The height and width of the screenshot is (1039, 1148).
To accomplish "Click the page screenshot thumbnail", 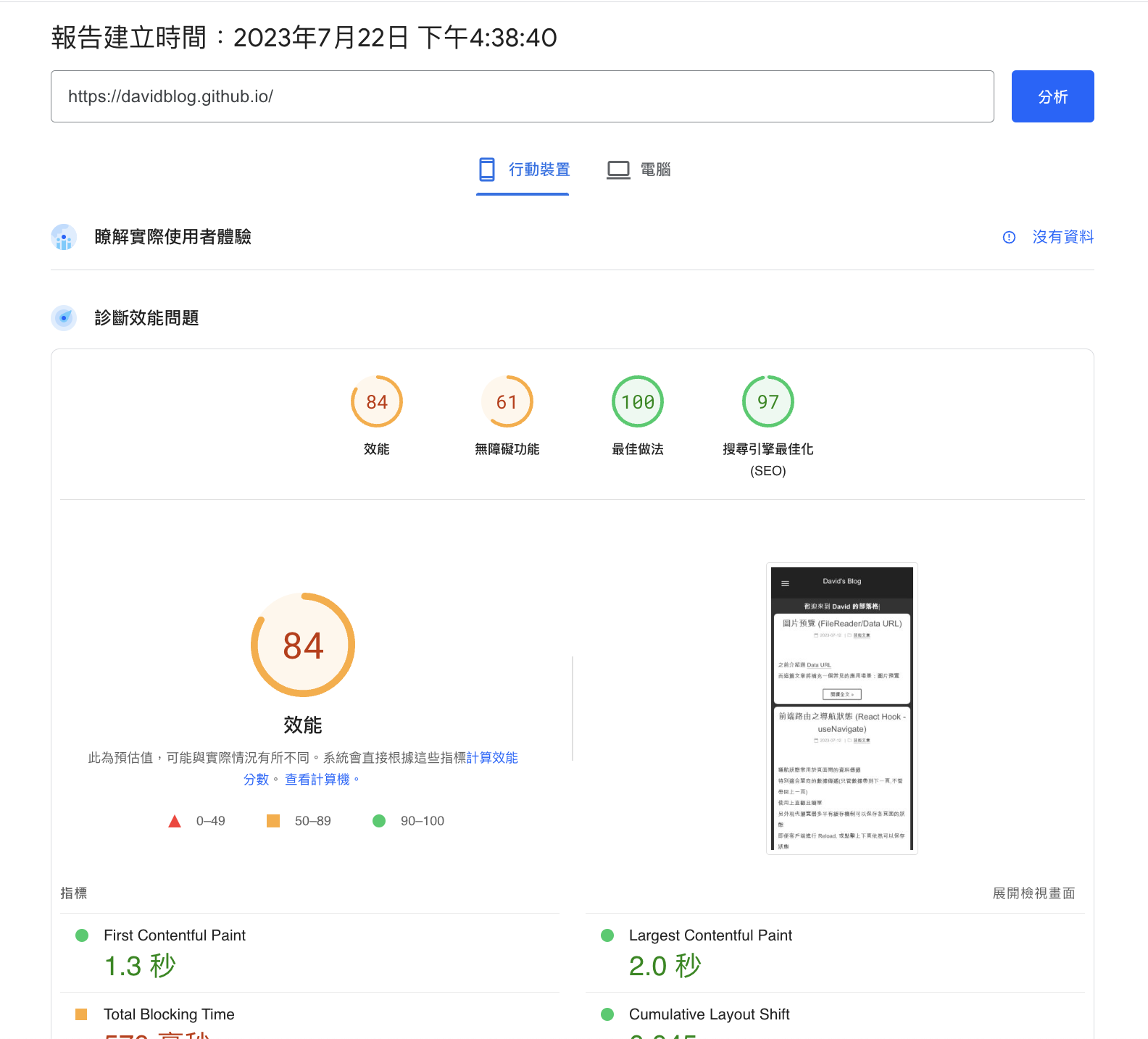I will (842, 709).
